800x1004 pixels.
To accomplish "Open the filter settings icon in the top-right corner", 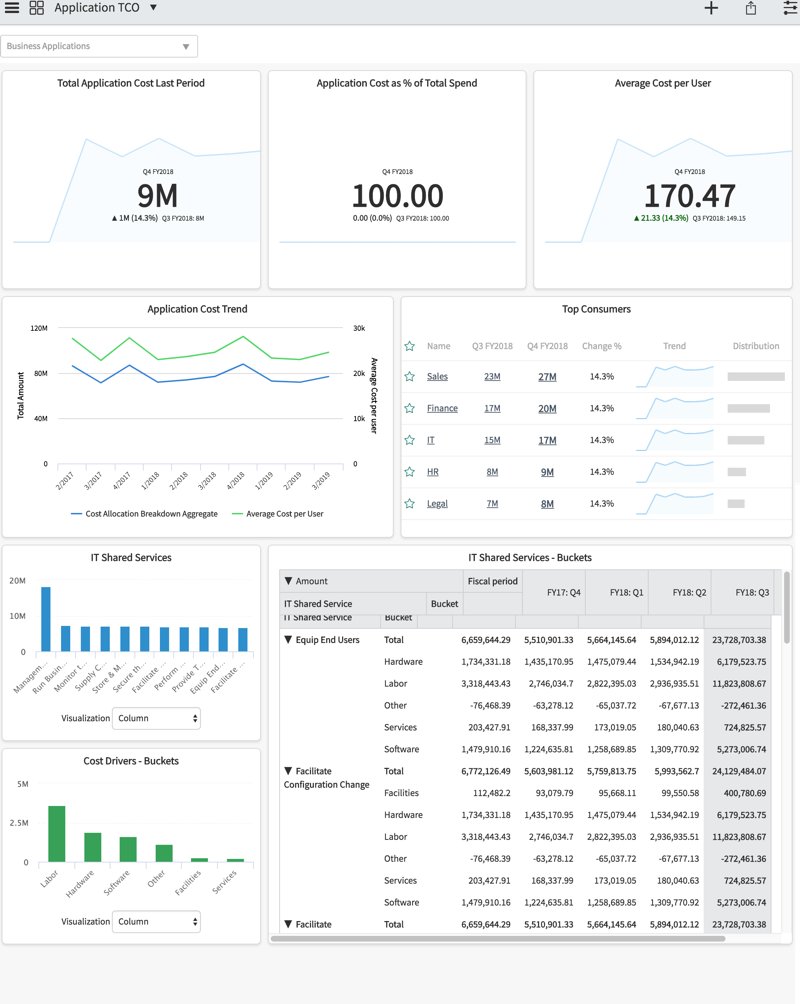I will click(789, 8).
